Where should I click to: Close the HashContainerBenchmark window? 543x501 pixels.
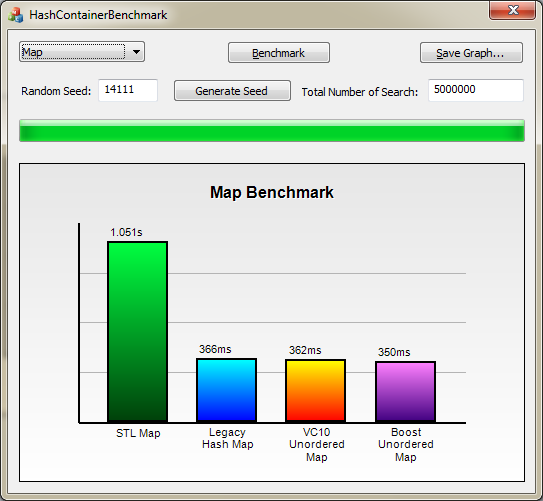(x=513, y=10)
